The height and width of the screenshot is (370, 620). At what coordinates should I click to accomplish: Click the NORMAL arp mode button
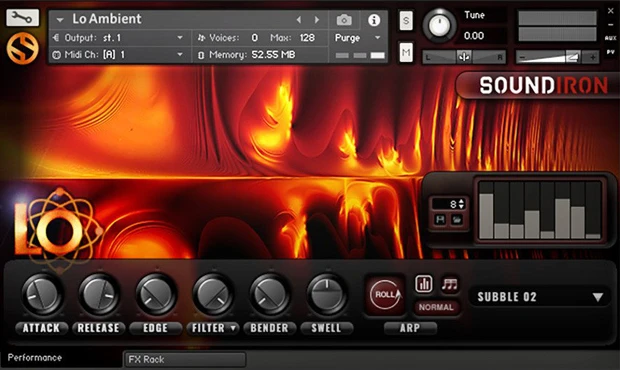[436, 307]
